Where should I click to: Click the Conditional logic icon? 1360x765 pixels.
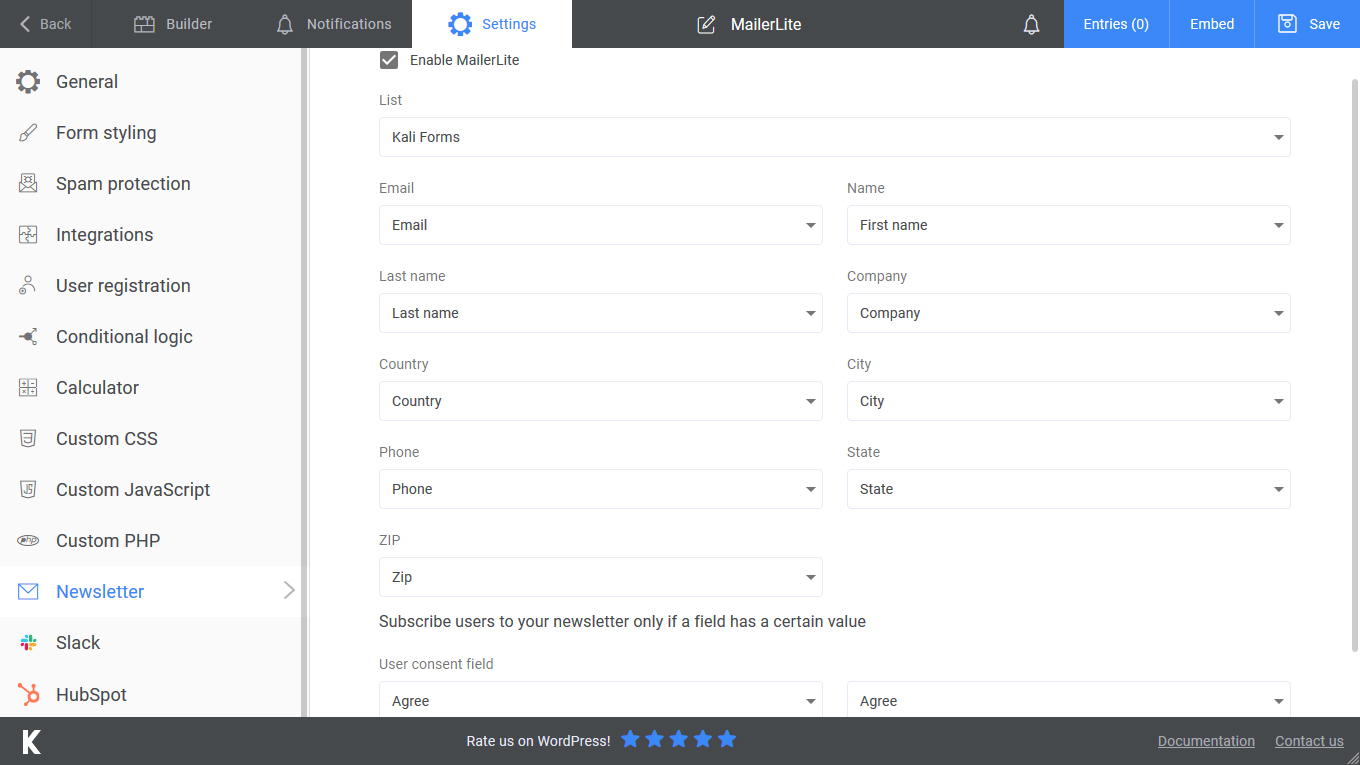[28, 337]
